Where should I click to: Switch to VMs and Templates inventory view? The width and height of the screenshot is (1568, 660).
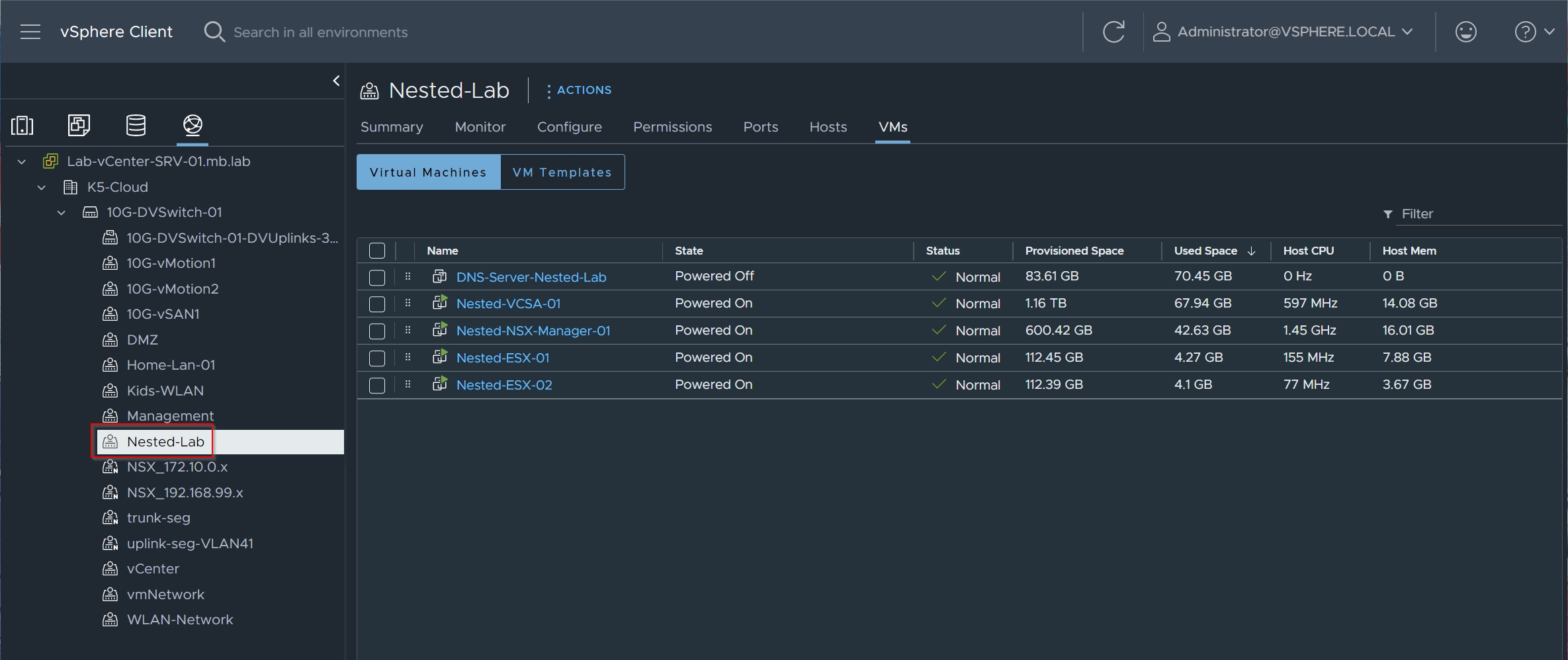click(79, 125)
